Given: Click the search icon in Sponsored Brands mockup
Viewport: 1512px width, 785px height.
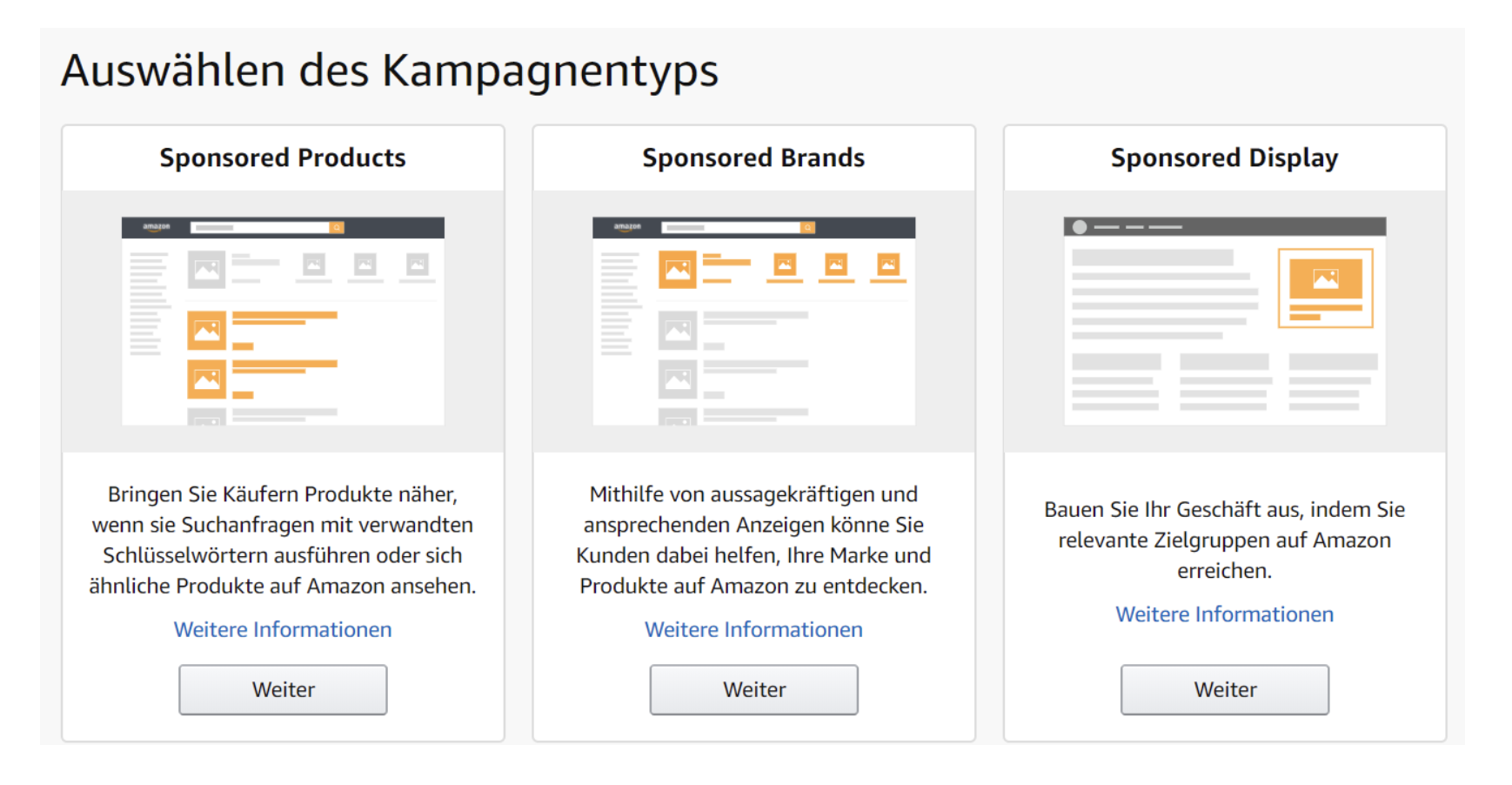Looking at the screenshot, I should (x=808, y=226).
